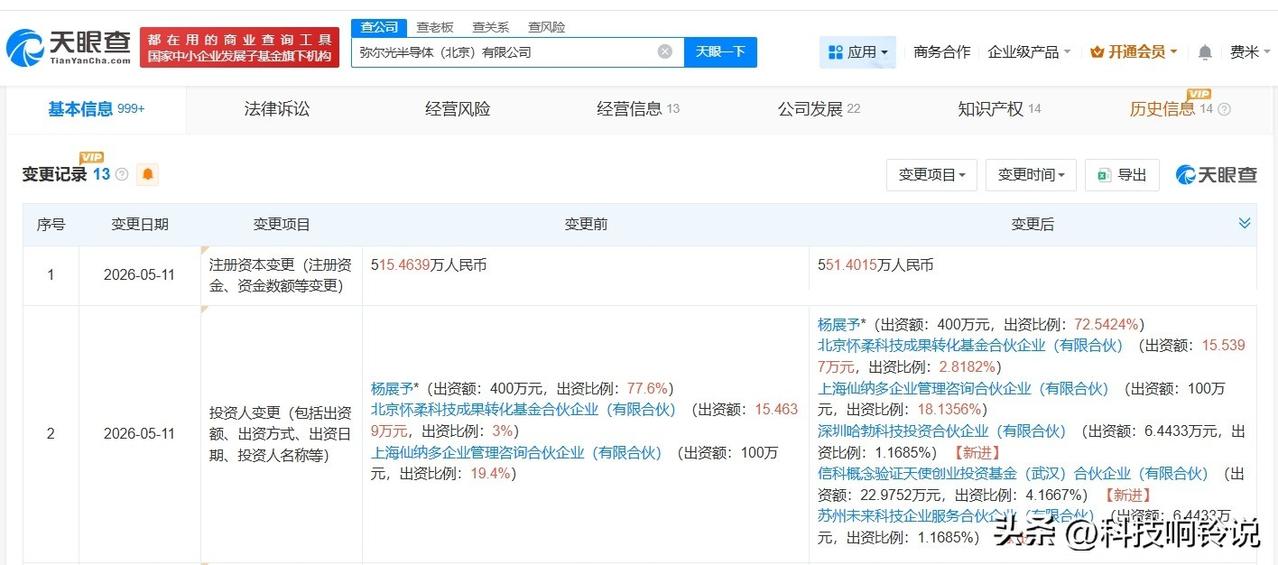The width and height of the screenshot is (1278, 565).
Task: Select the 515.4639万人民币 value cell
Action: 429,266
